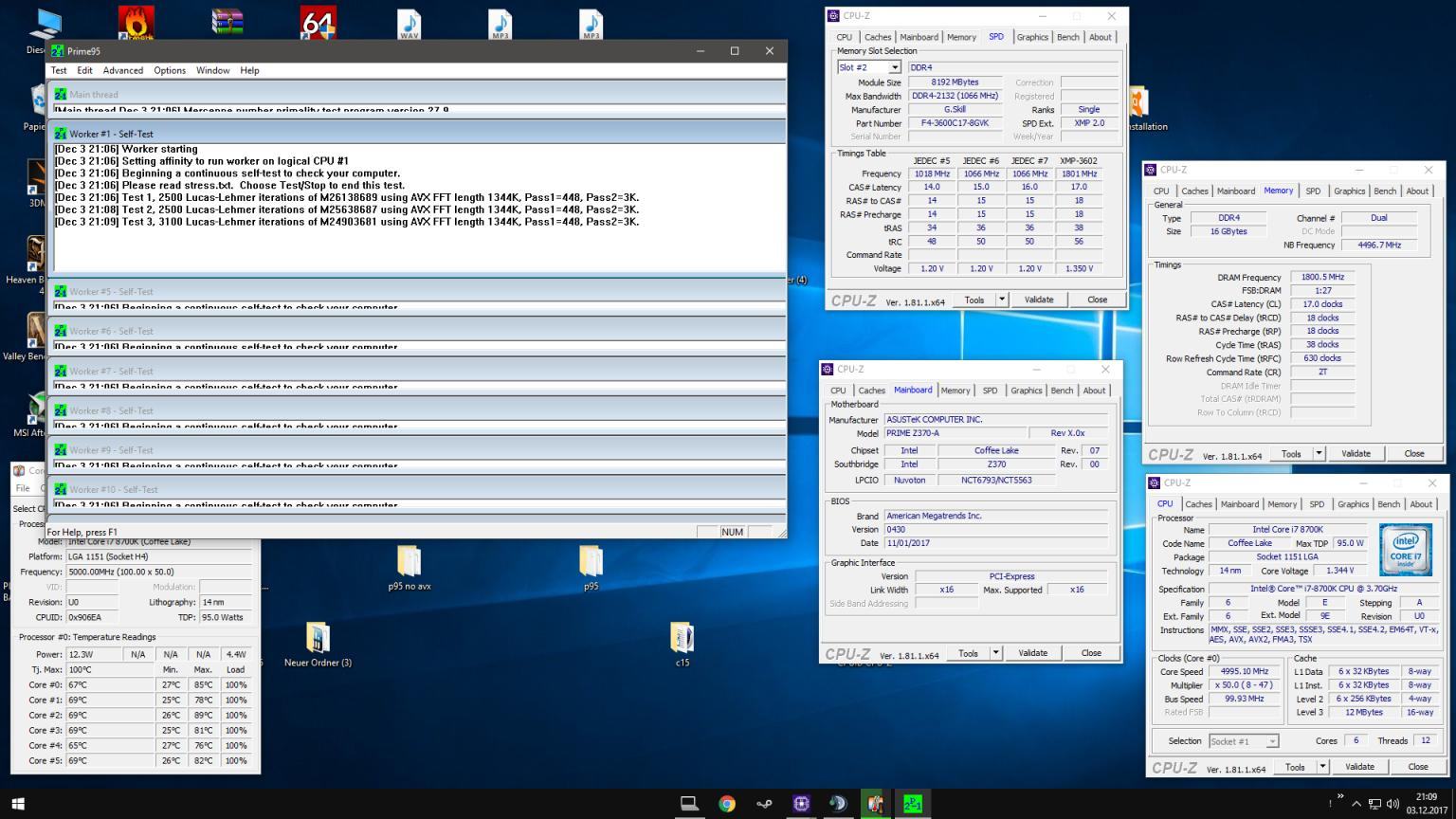Image resolution: width=1456 pixels, height=819 pixels.
Task: Click mainboard Model field PRIME Z370-A
Action: click(x=955, y=433)
